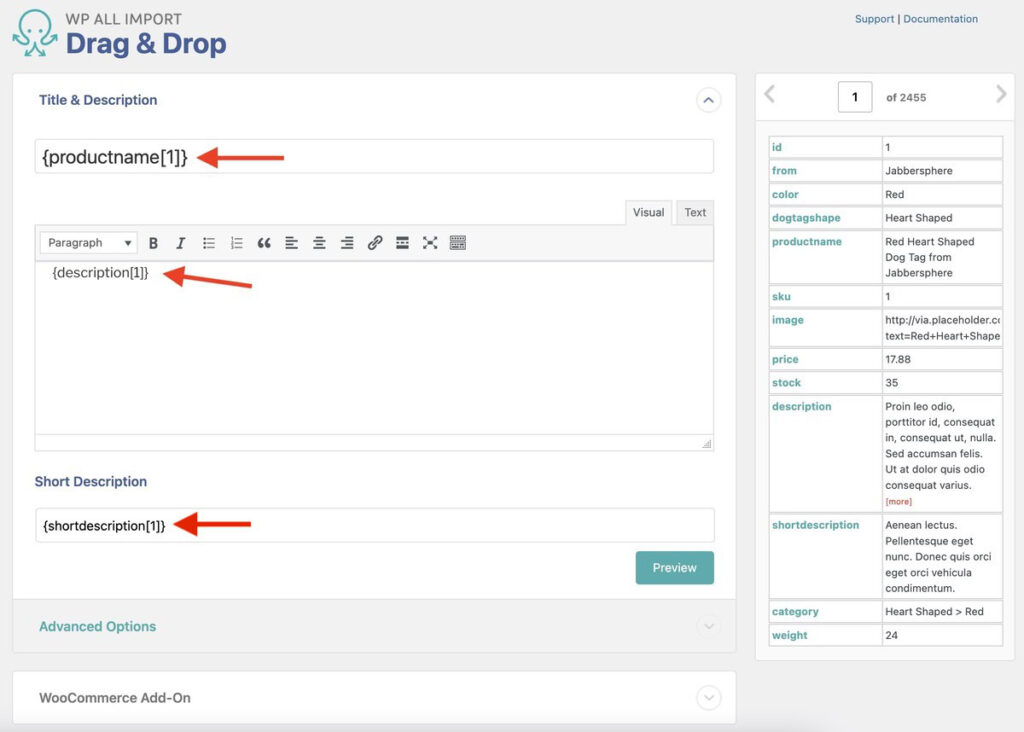
Task: Select the dogtagshape field label
Action: (x=806, y=217)
